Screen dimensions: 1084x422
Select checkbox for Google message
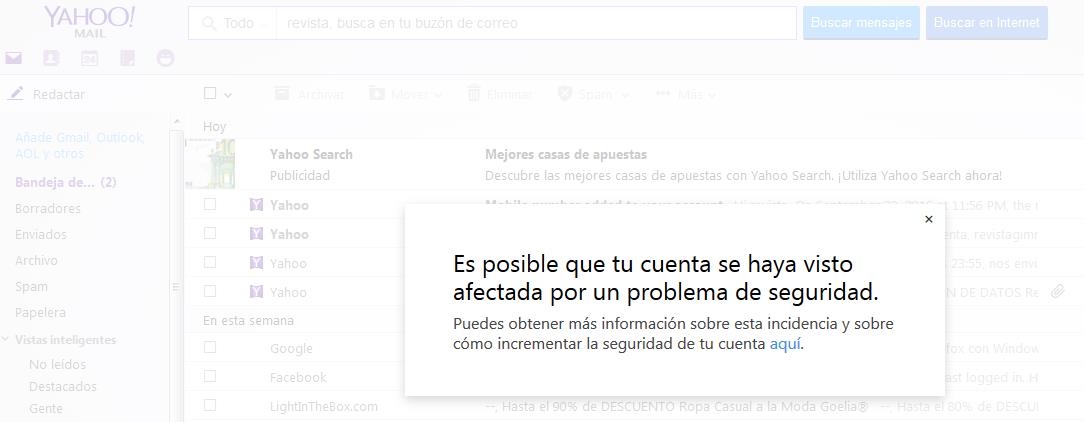[210, 347]
